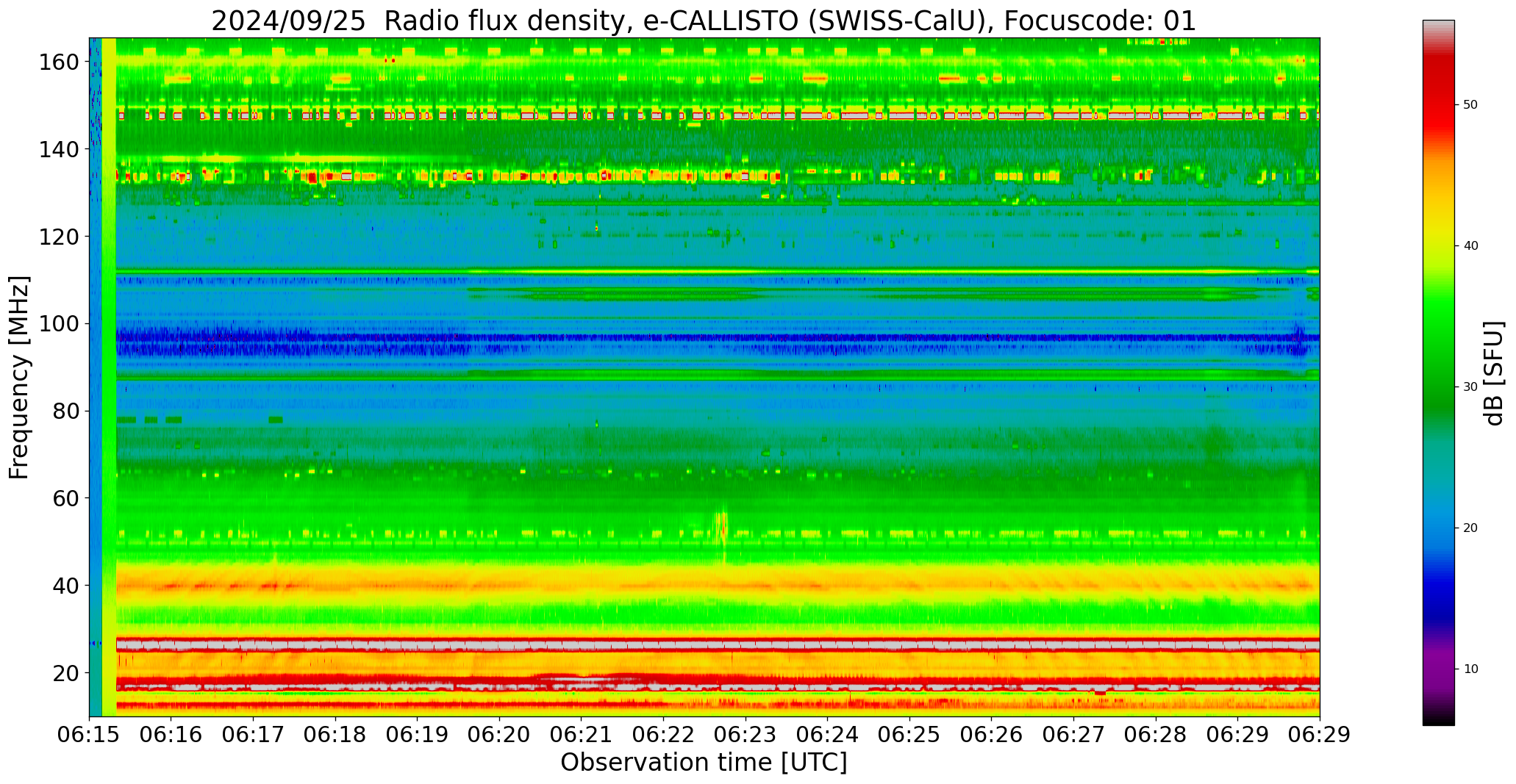Click the 06:24 time tick label
Viewport: 1516px width, 784px height.
tap(827, 736)
